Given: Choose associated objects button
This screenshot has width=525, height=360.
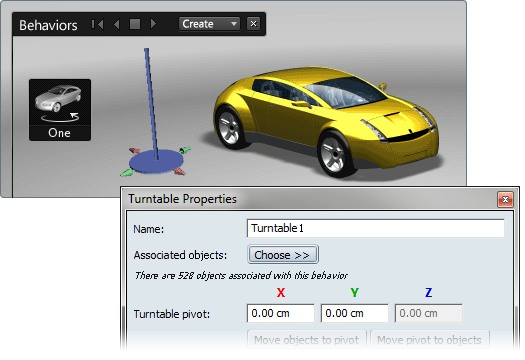Looking at the screenshot, I should tap(283, 255).
